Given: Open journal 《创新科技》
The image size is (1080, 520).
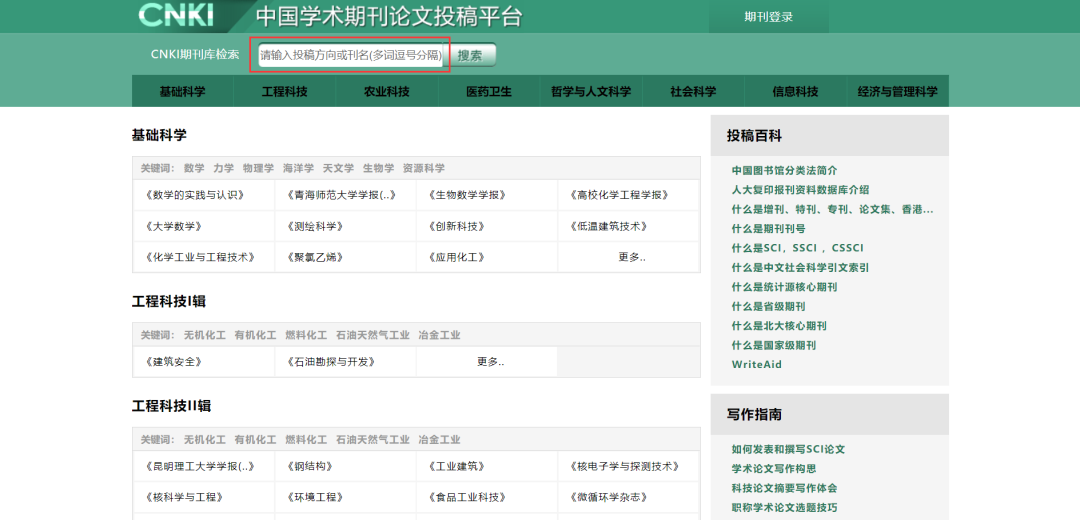Looking at the screenshot, I should pyautogui.click(x=456, y=226).
